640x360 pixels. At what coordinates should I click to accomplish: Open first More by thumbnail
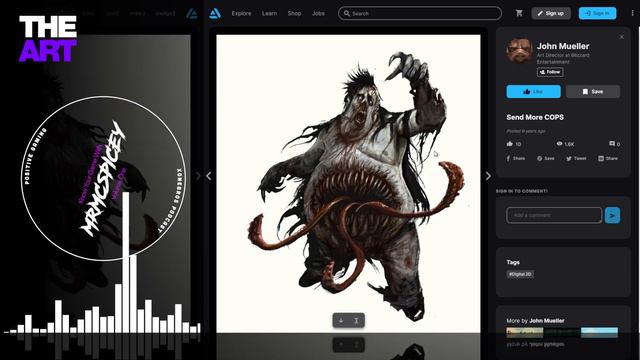click(x=524, y=332)
